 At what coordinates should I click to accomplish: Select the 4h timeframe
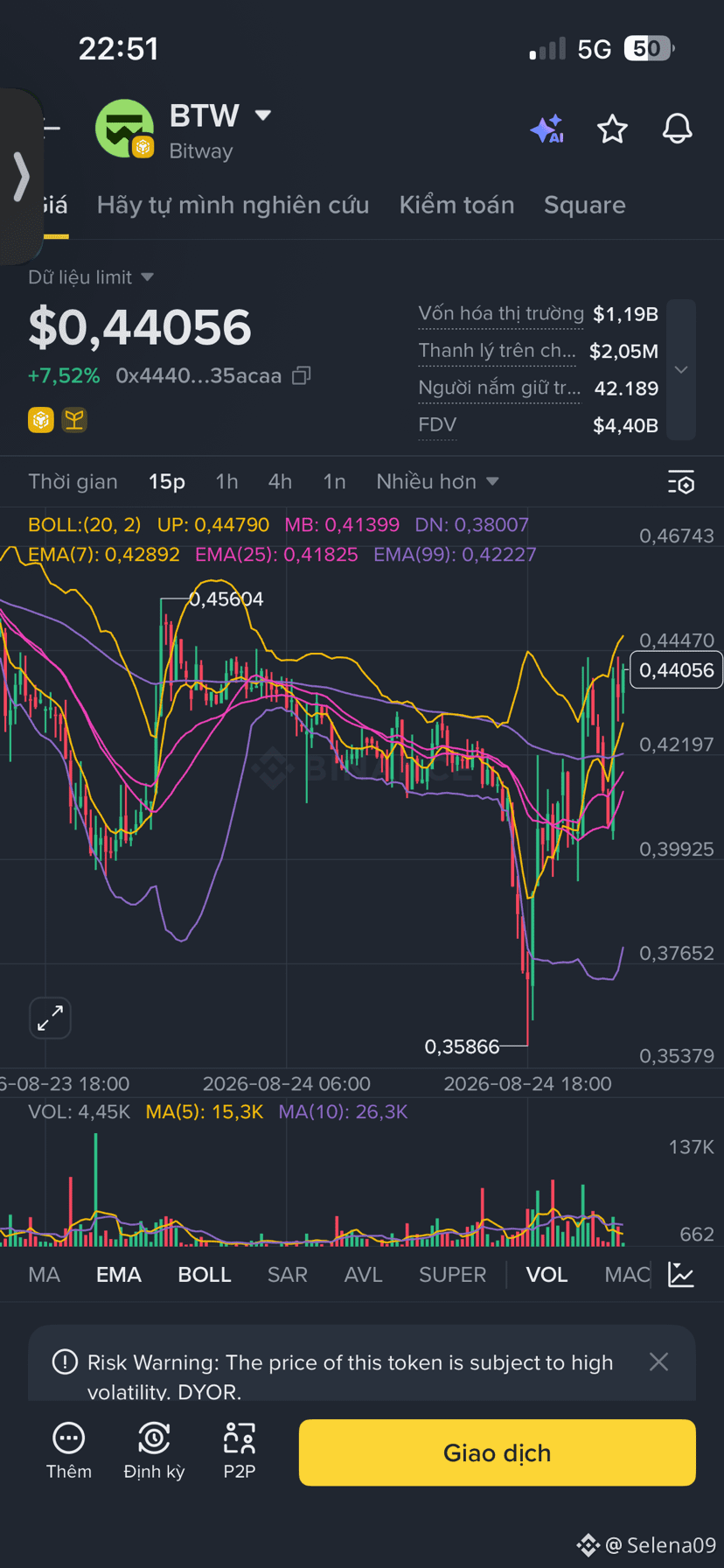280,481
